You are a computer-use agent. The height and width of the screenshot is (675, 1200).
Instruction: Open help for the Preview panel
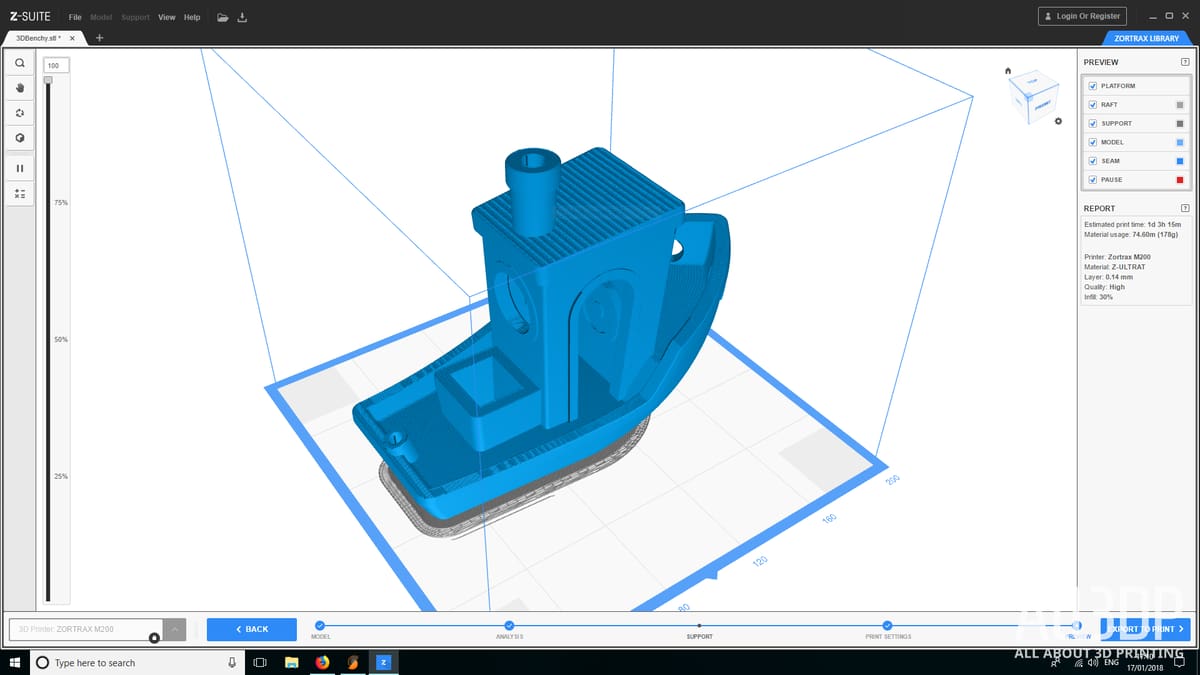click(1185, 62)
